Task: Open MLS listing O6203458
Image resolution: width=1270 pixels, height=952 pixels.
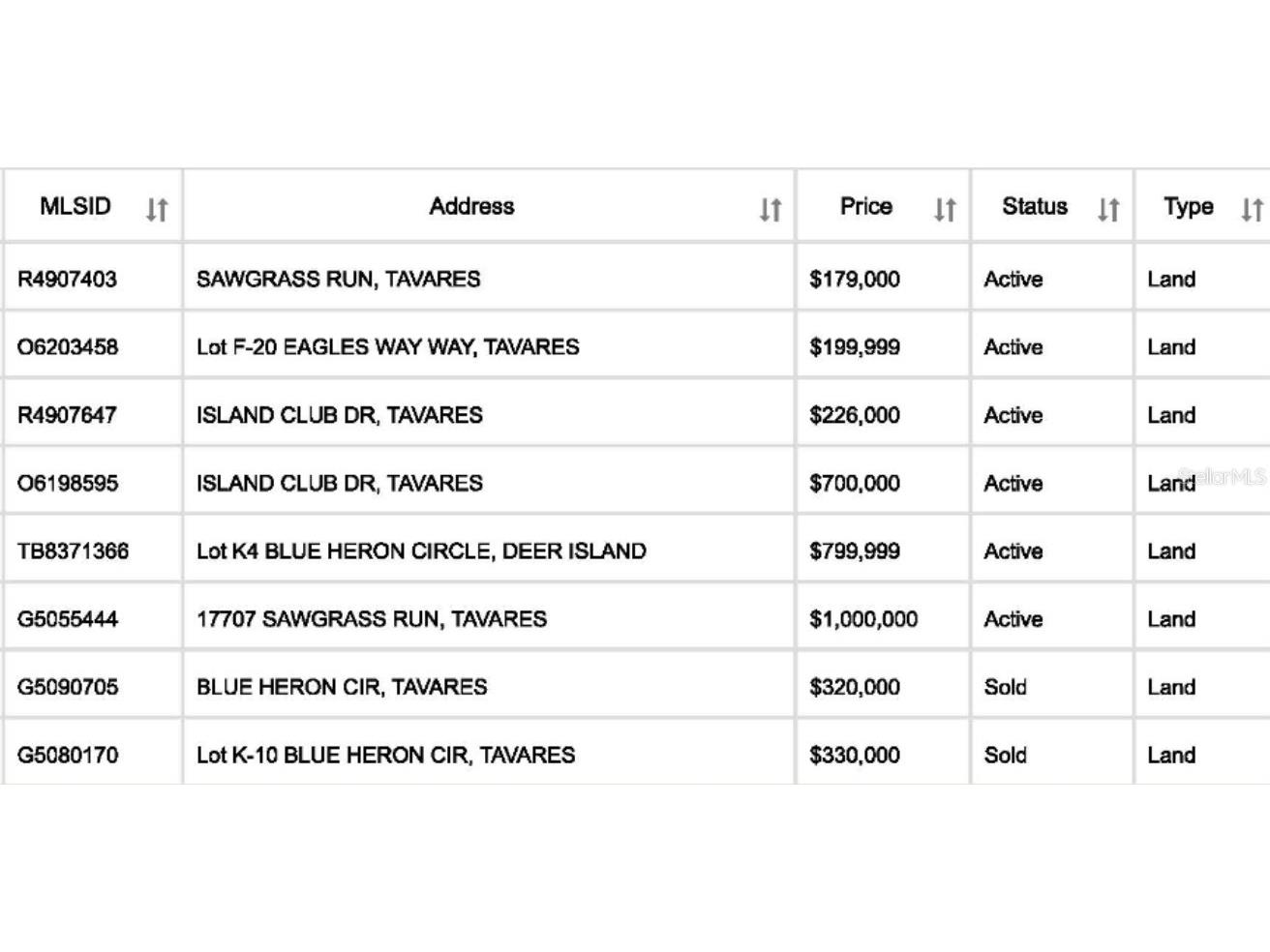Action: (68, 347)
